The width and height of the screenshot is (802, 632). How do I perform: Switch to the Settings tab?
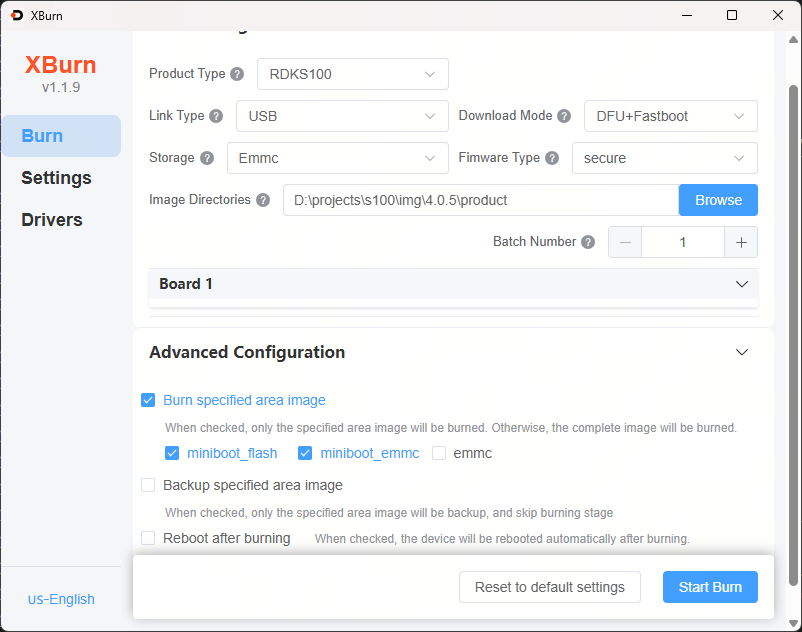[56, 178]
